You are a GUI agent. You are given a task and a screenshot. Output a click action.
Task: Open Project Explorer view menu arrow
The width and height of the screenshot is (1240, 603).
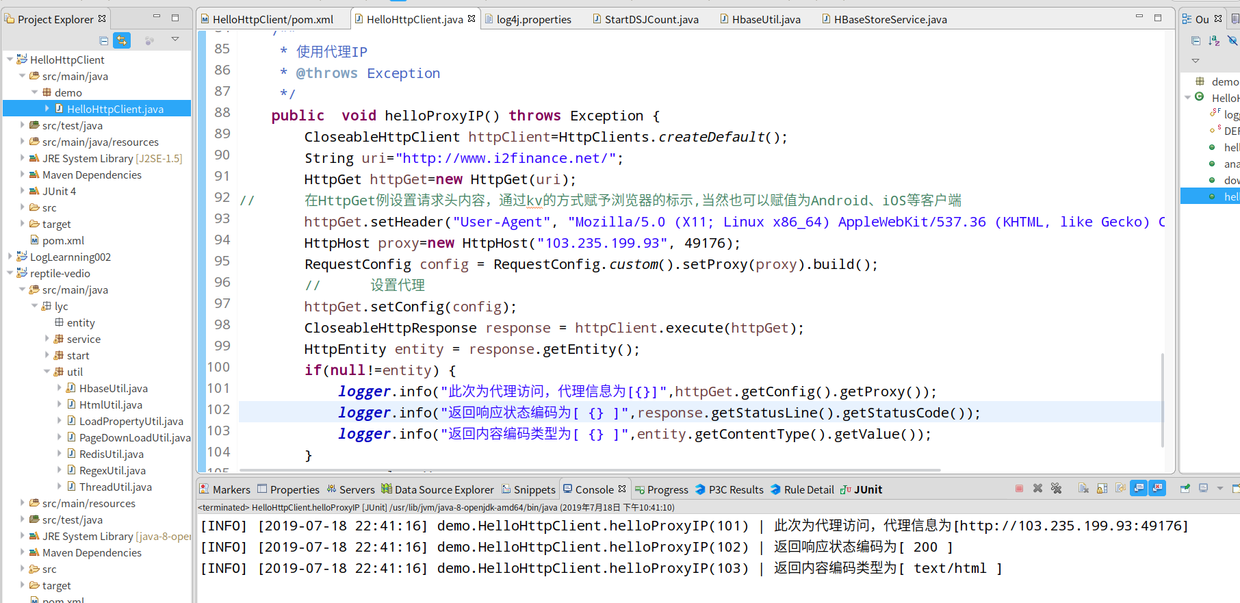[x=175, y=39]
